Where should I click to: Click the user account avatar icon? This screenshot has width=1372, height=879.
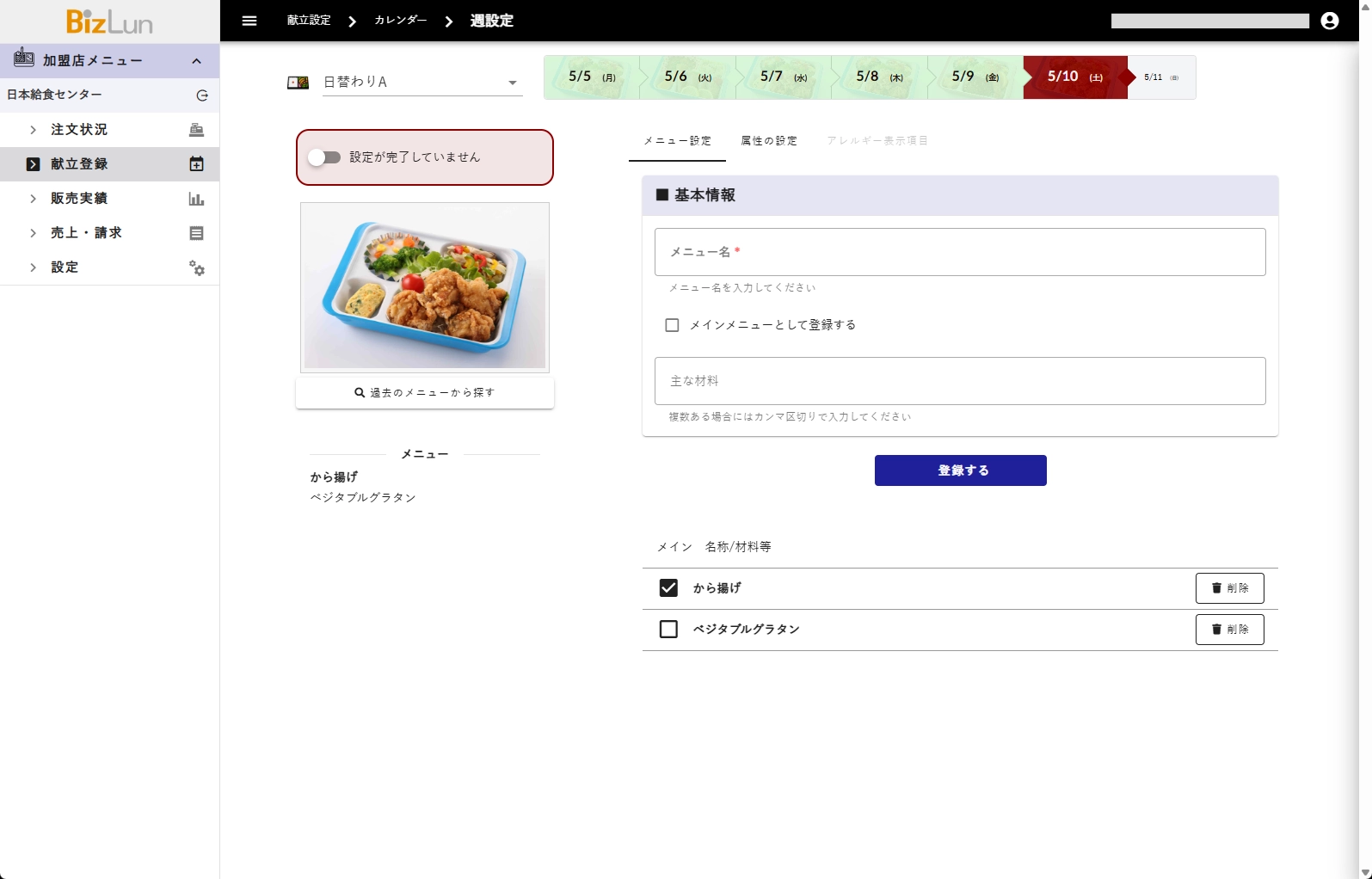[x=1329, y=21]
